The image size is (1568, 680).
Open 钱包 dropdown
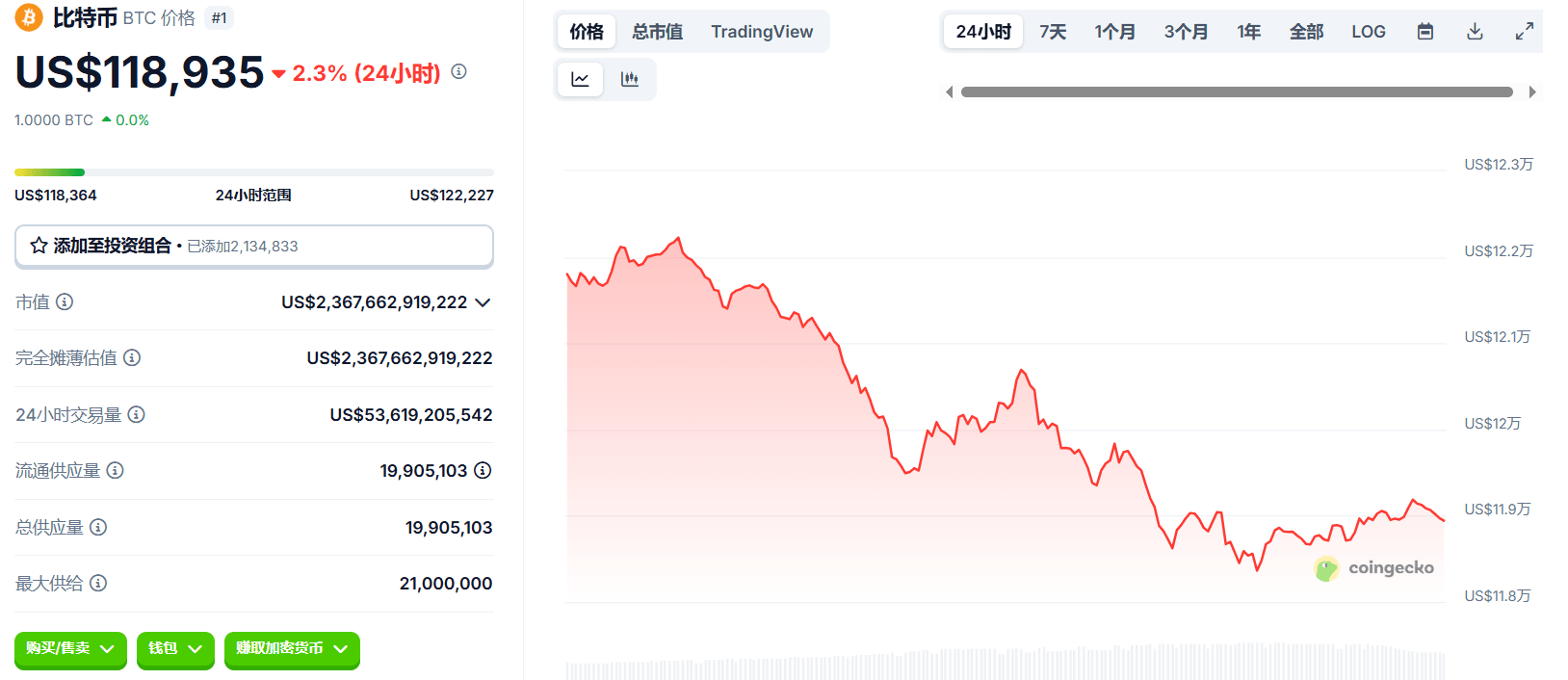point(175,649)
